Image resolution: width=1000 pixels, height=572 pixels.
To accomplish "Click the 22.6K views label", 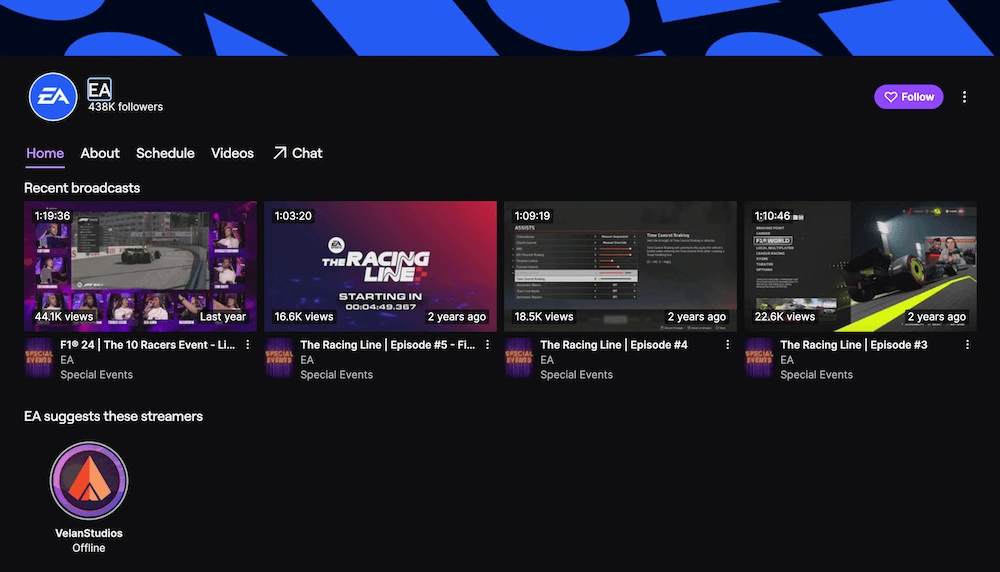I will coord(784,316).
